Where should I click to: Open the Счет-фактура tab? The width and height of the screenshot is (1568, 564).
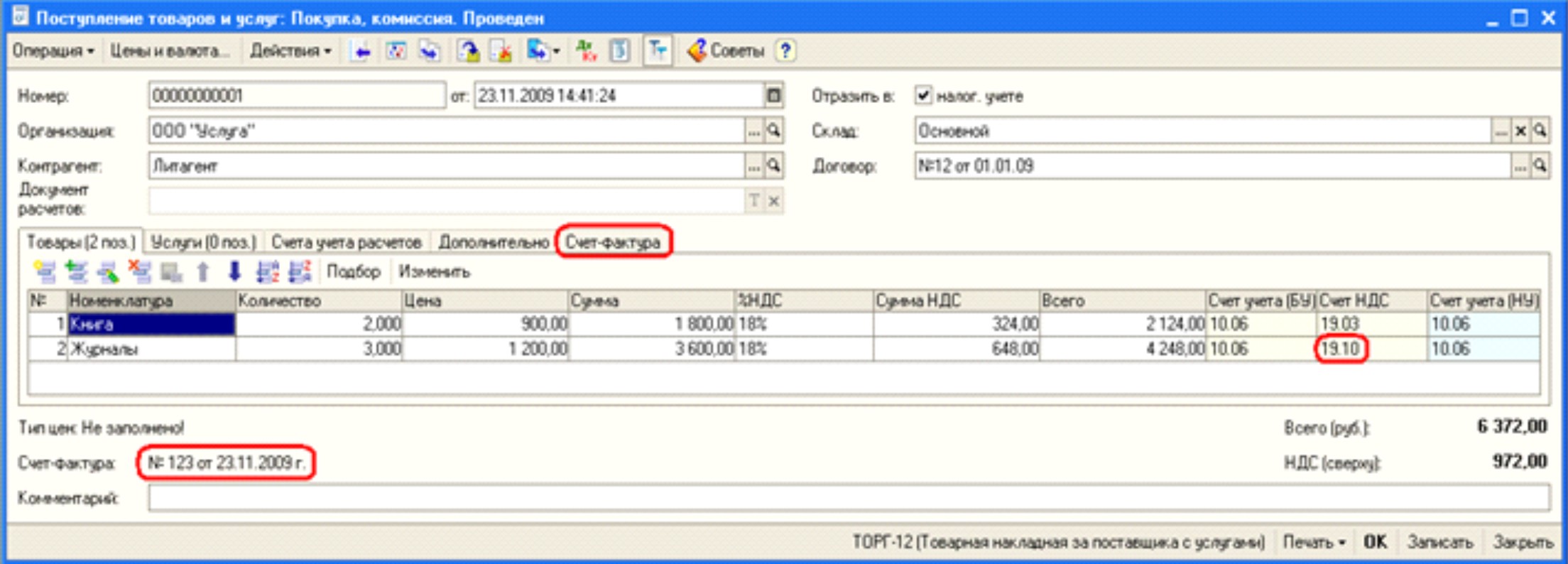click(x=613, y=242)
